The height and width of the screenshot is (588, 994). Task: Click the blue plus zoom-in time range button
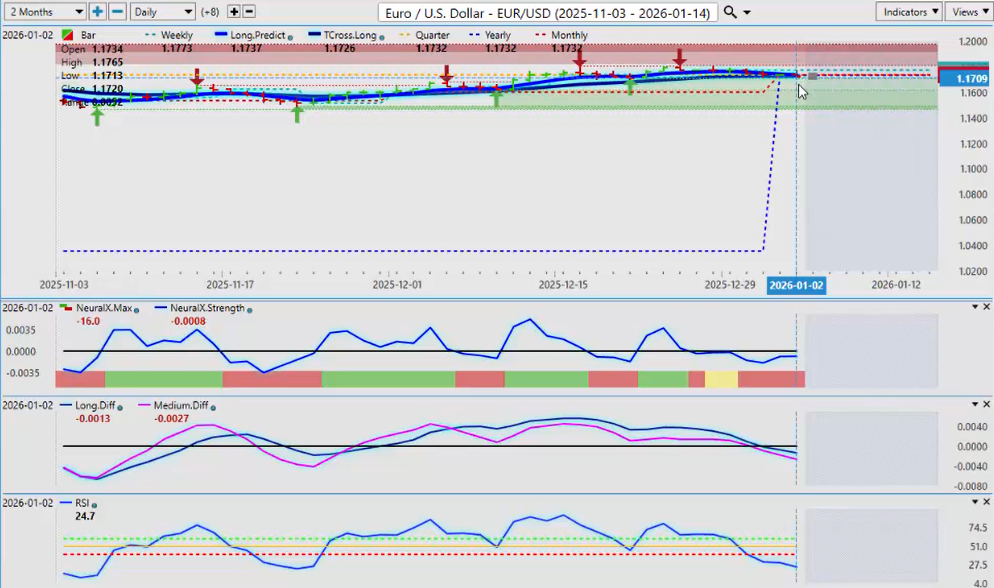tap(97, 12)
